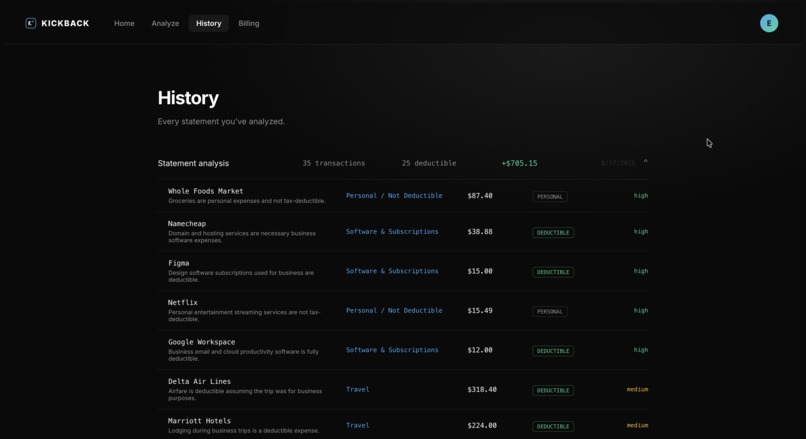This screenshot has height=439, width=806.
Task: Select the Figma transaction name
Action: point(178,263)
